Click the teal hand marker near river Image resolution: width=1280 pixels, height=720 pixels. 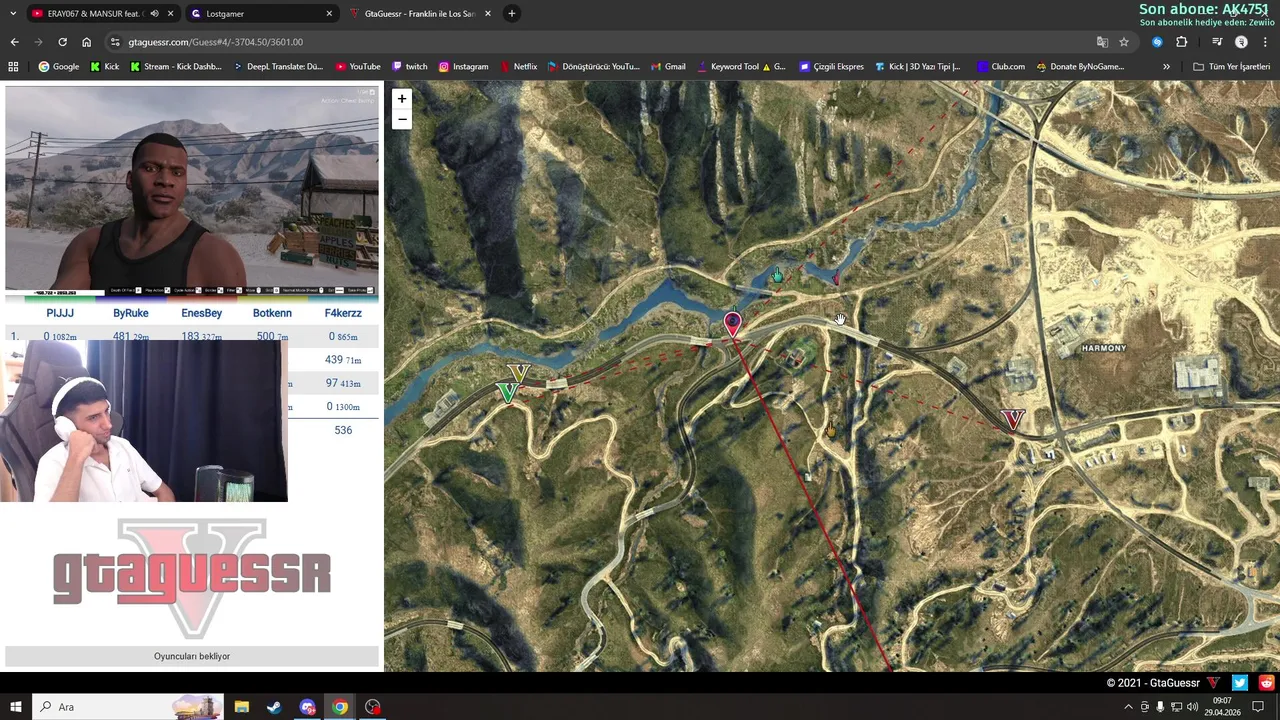pyautogui.click(x=777, y=276)
